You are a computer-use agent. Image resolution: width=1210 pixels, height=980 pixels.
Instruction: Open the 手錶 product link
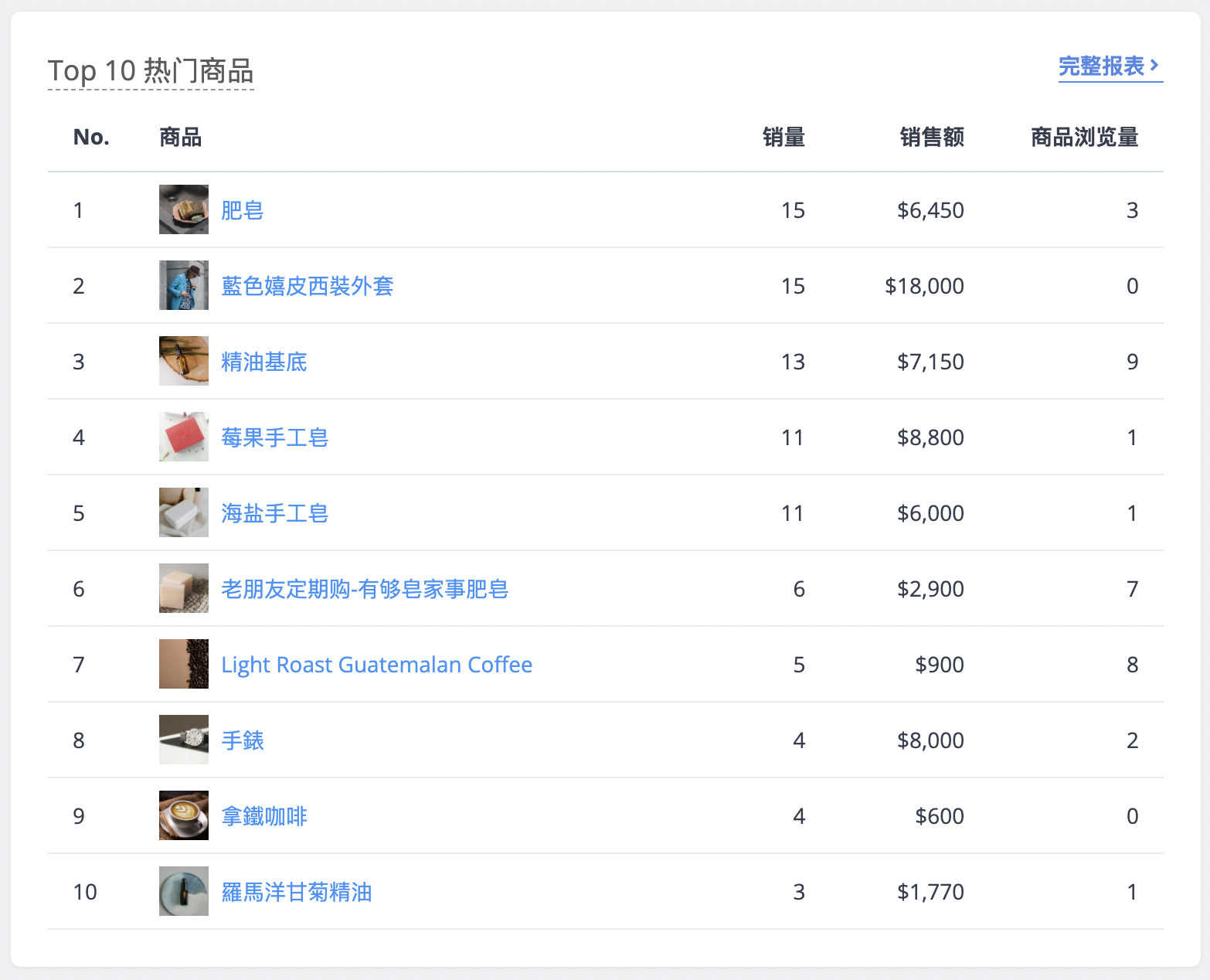coord(243,740)
